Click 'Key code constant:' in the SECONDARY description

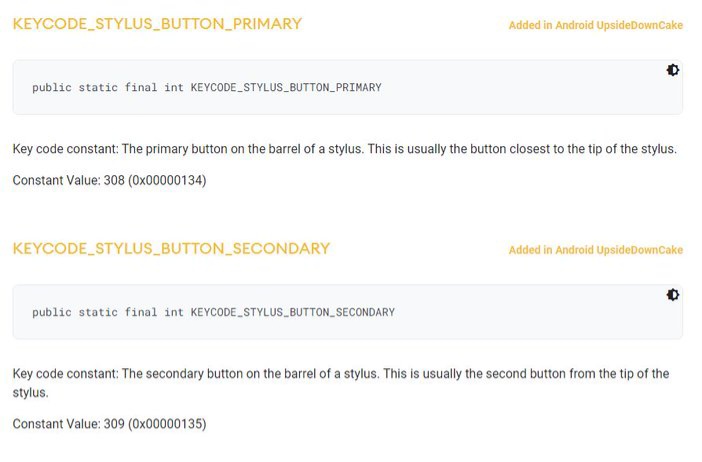[64, 374]
